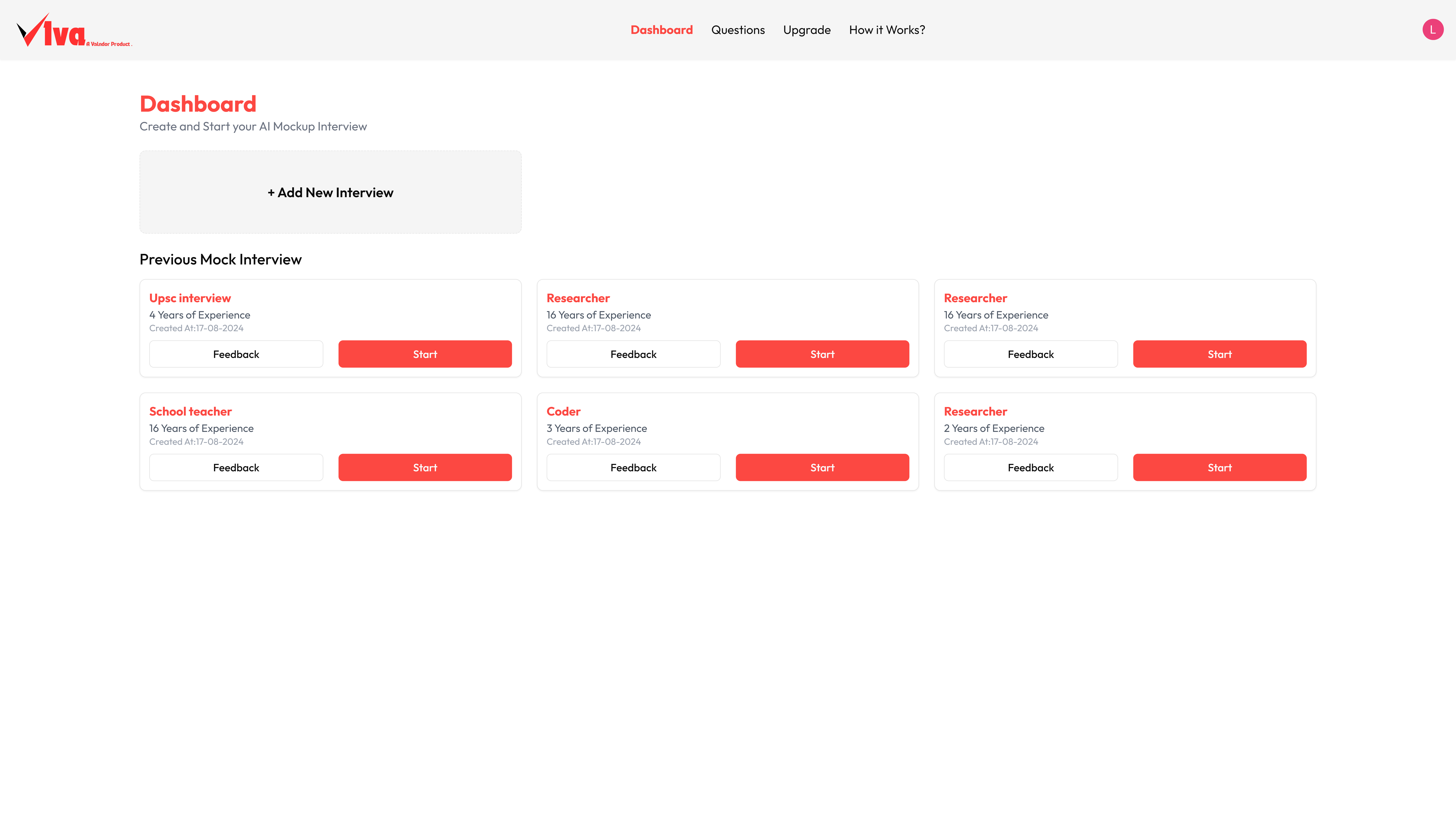Click the School teacher title
Viewport: 1456px width, 819px height.
pos(191,411)
